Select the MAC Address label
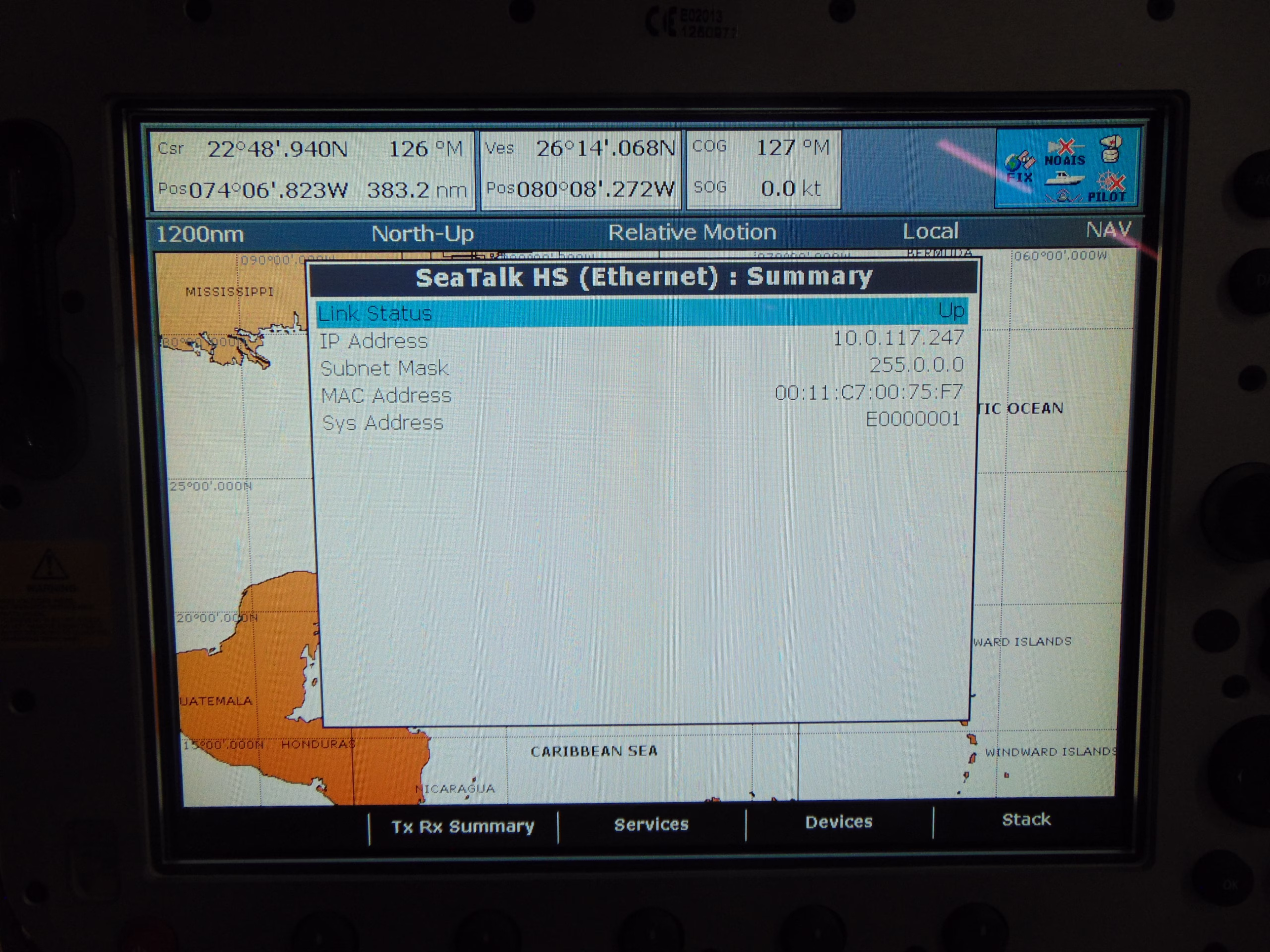 coord(386,395)
